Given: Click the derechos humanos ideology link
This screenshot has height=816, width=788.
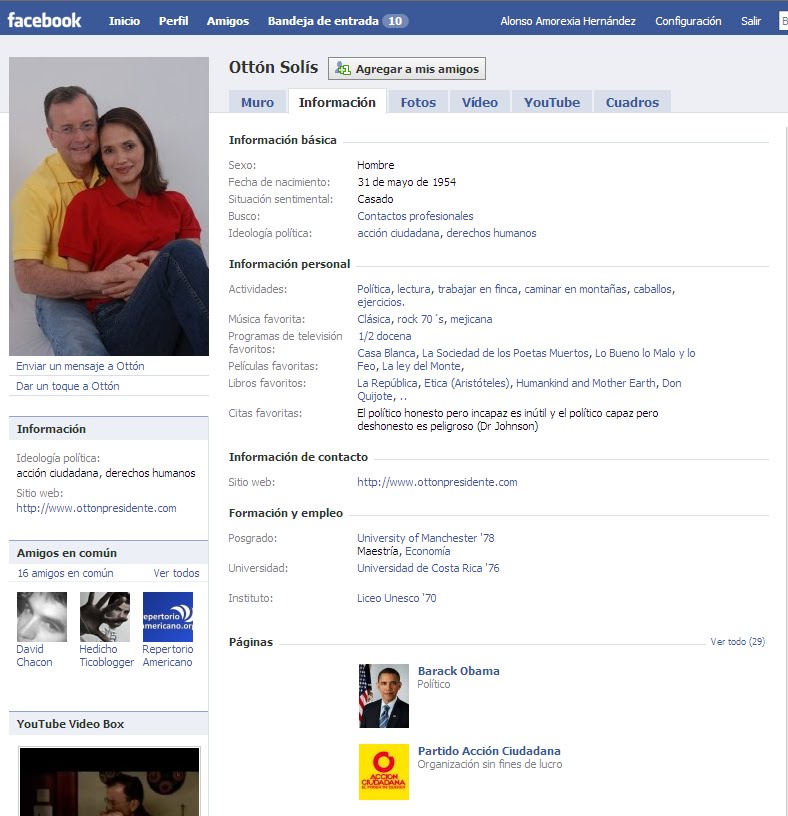Looking at the screenshot, I should pos(491,233).
